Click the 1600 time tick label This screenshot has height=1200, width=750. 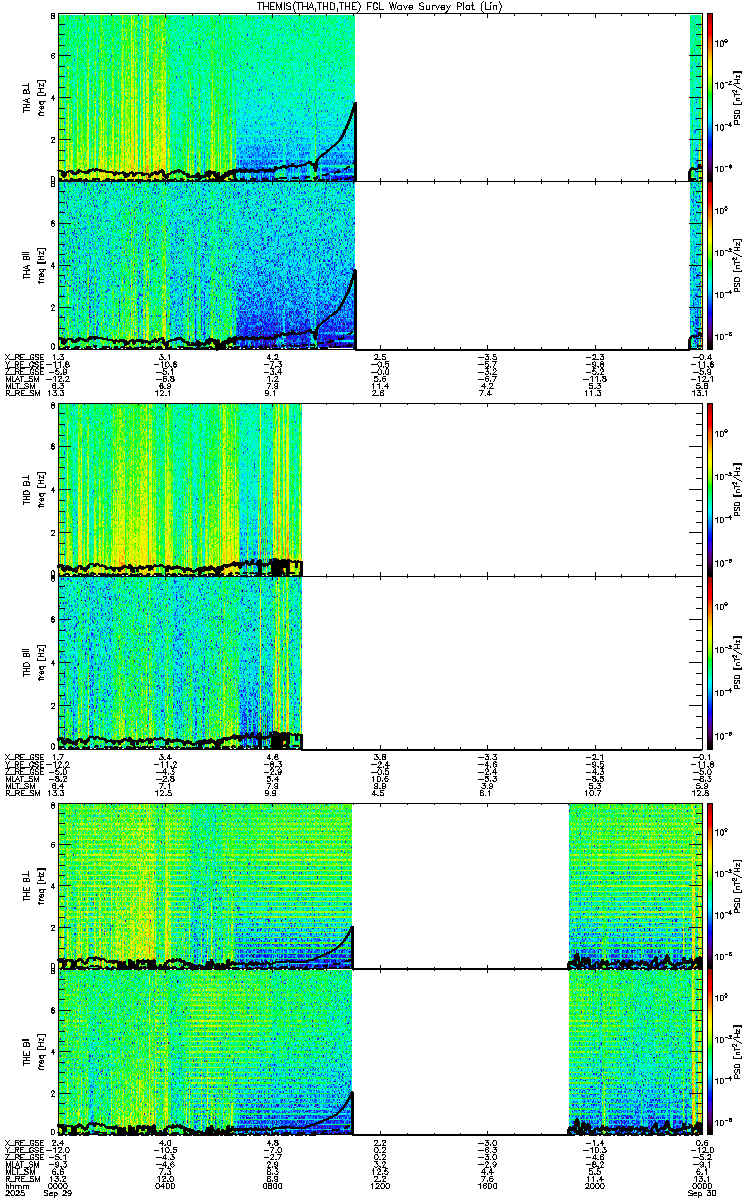(x=487, y=1185)
